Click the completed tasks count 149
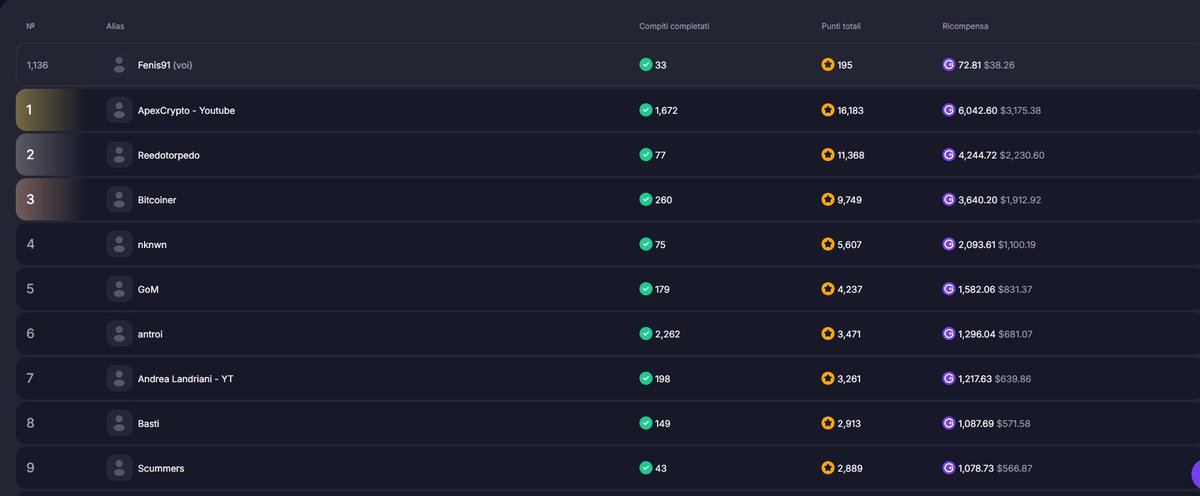The width and height of the screenshot is (1200, 496). (x=662, y=423)
